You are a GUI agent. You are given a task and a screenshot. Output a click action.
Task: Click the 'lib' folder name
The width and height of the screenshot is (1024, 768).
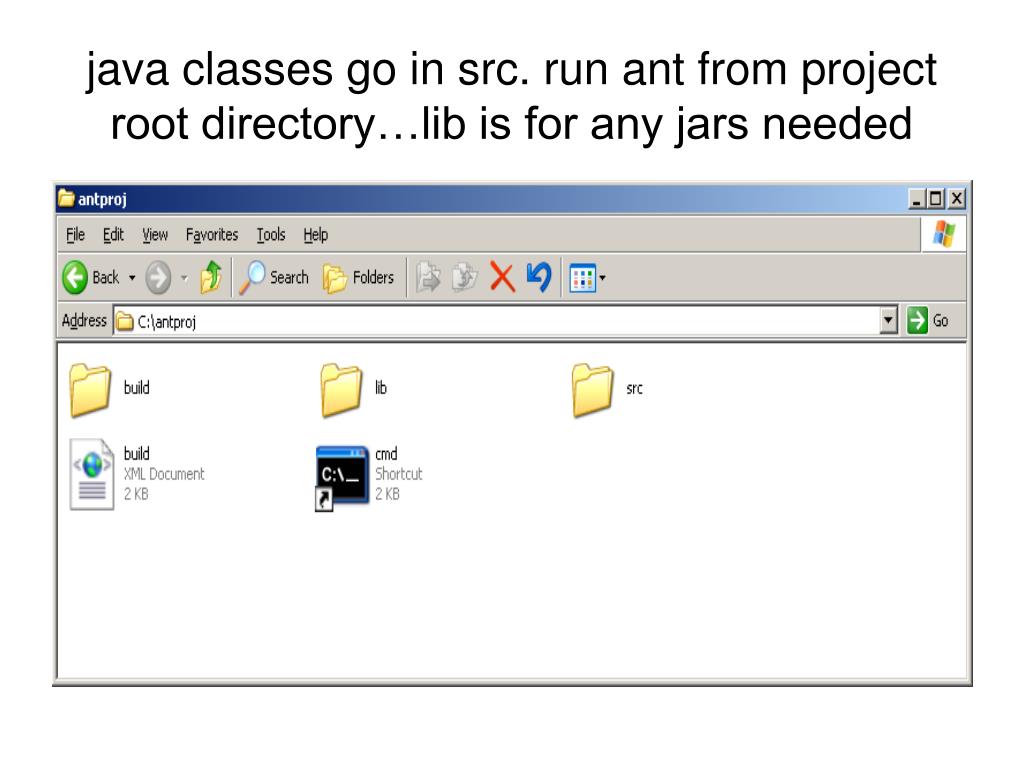coord(381,388)
